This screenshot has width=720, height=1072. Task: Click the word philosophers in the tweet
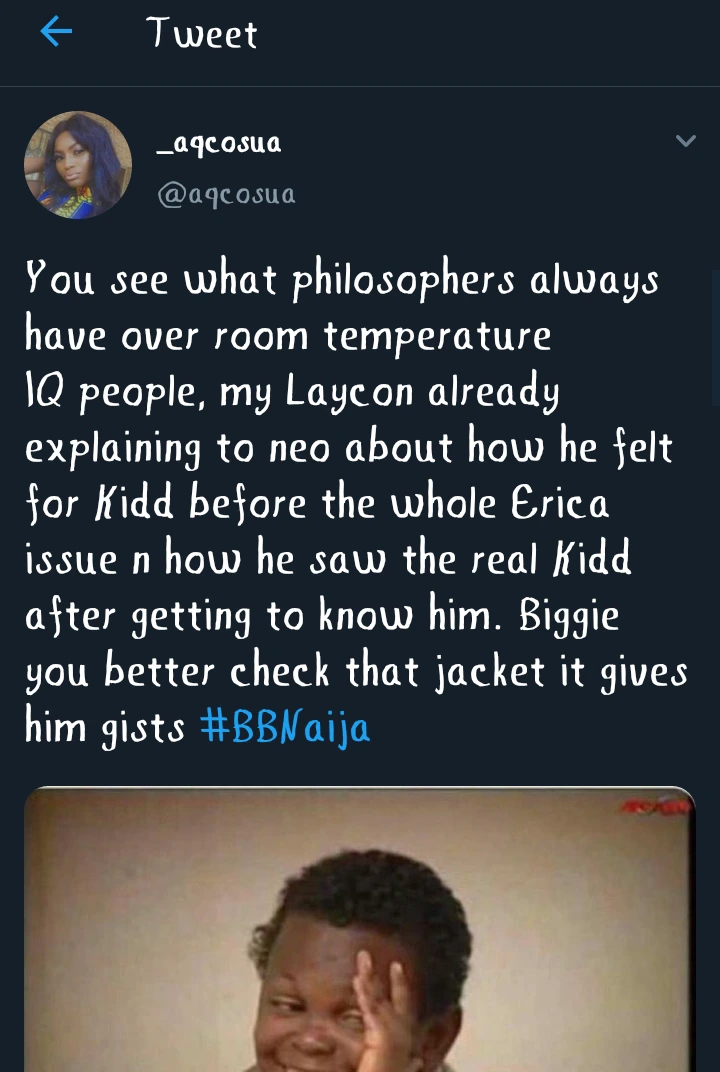pos(403,281)
